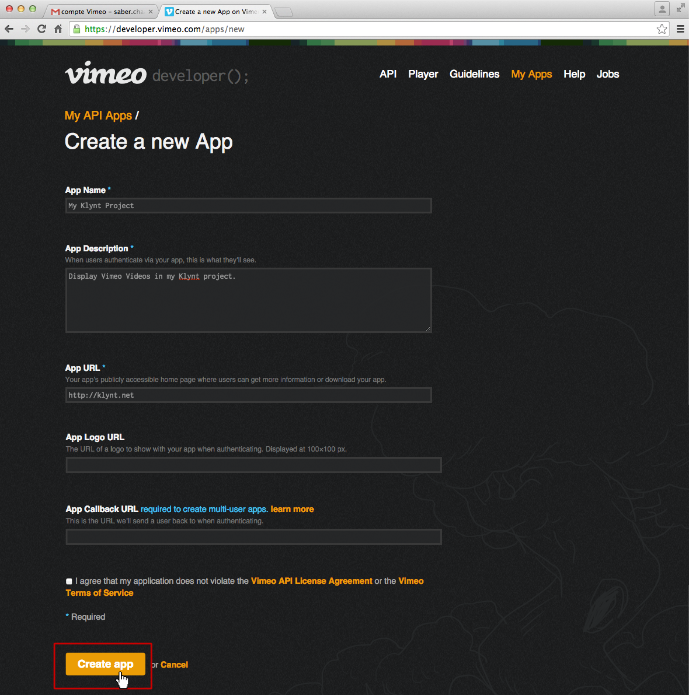Check the license agreement checkbox
689x695 pixels.
coord(69,581)
